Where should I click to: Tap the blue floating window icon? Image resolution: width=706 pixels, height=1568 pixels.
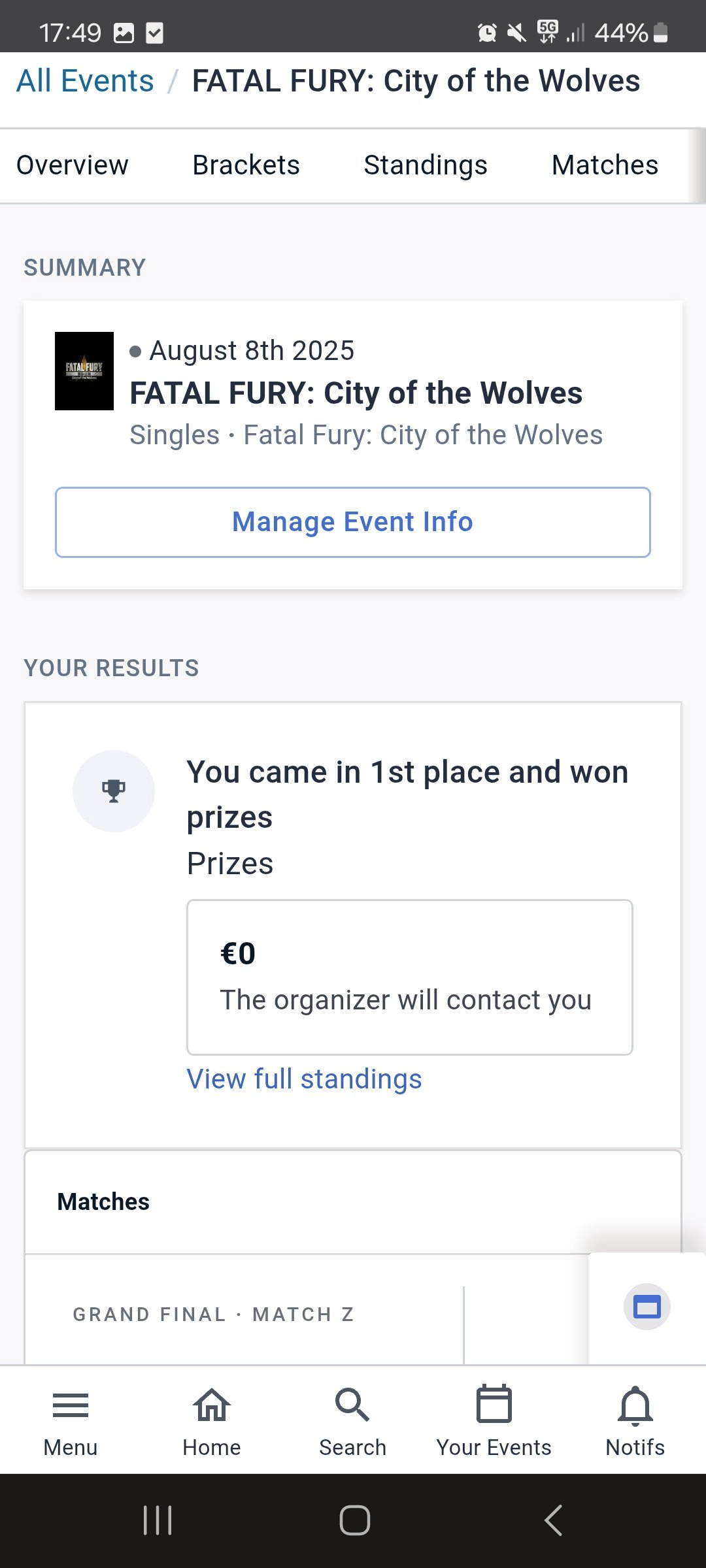[647, 1307]
